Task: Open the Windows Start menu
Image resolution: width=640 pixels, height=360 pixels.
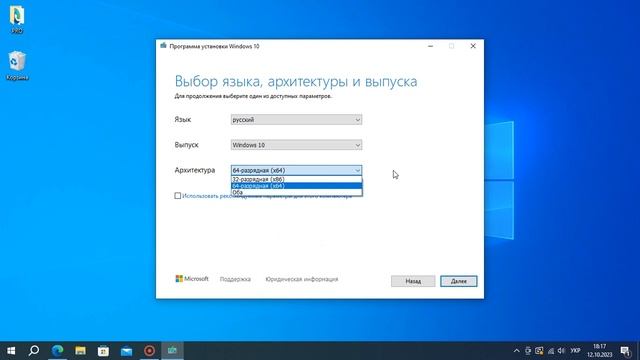Action: pos(11,351)
